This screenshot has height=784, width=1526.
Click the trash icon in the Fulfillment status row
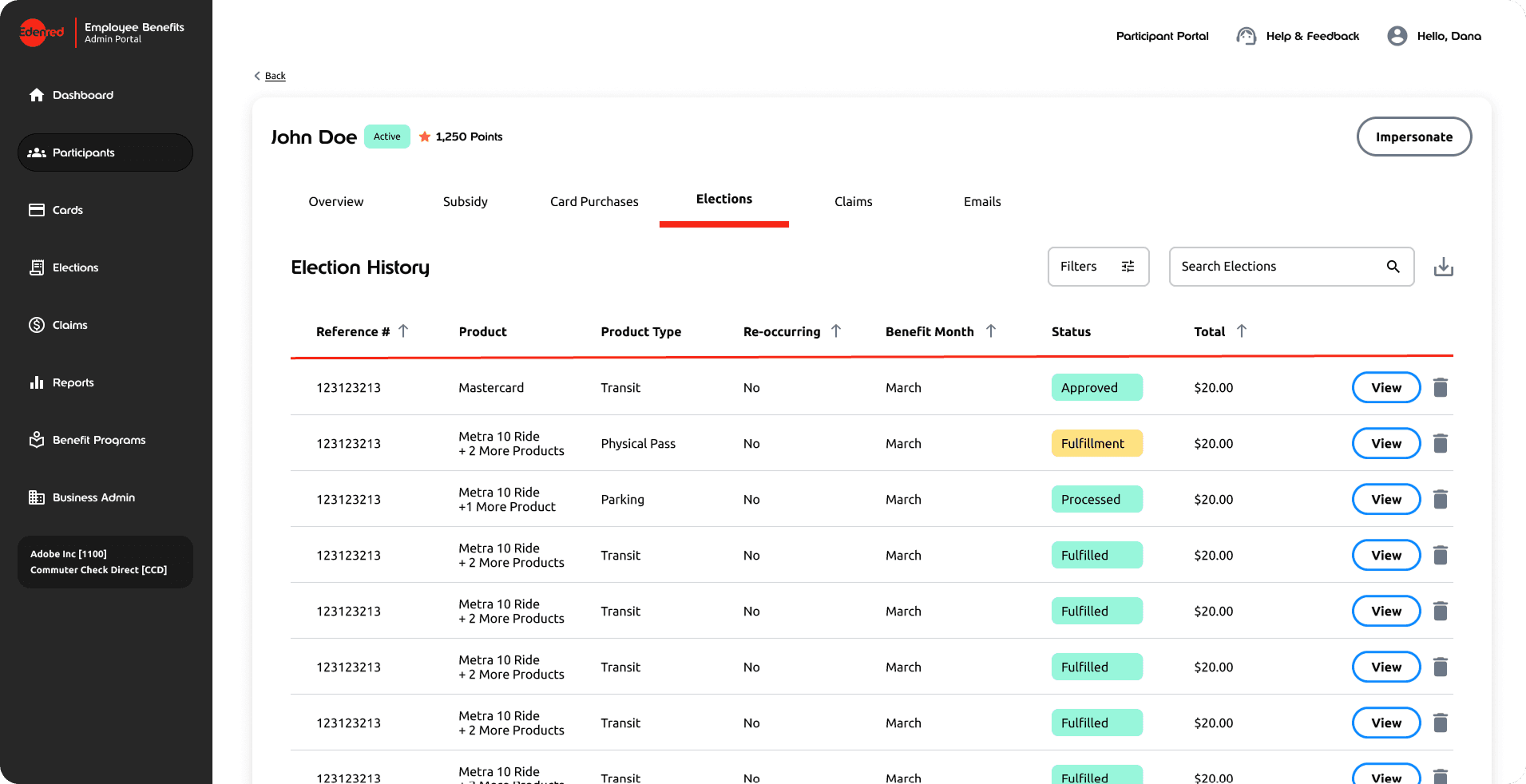[1441, 443]
